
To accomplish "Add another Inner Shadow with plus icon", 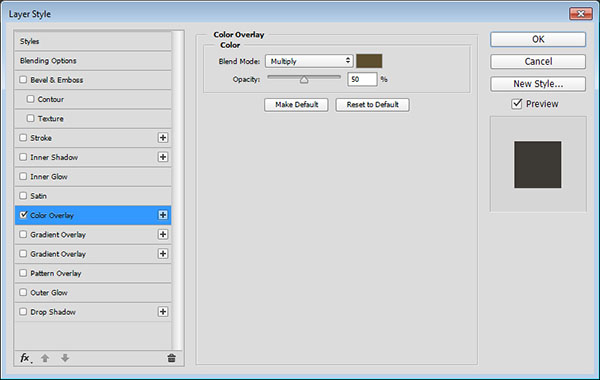I will coord(163,157).
